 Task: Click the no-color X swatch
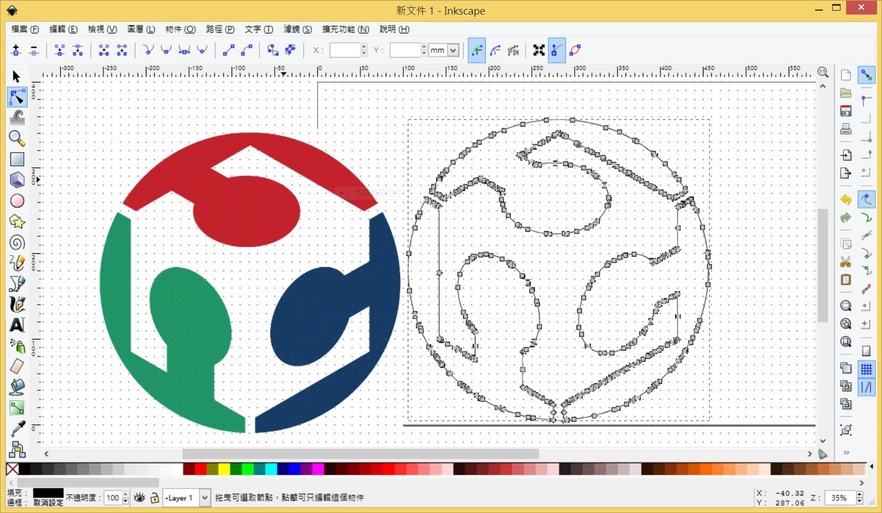(x=12, y=469)
